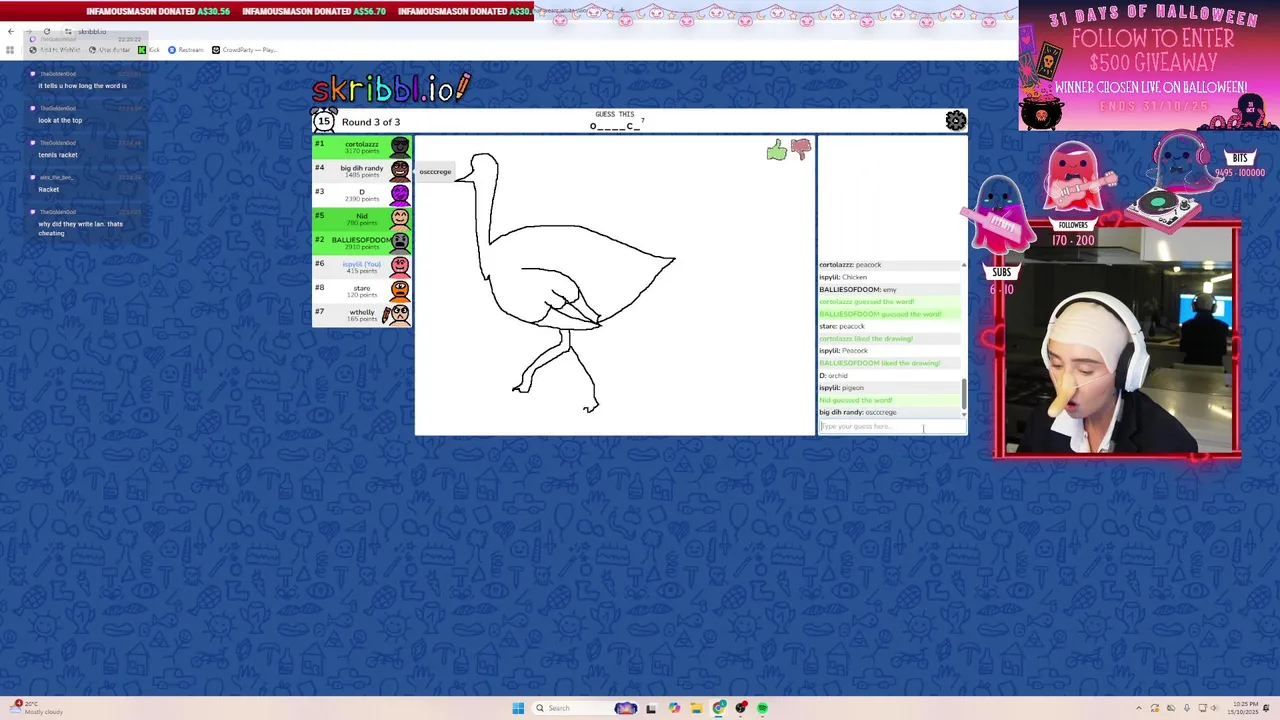Click the browser address bar skribbl.io
Image resolution: width=1280 pixels, height=720 pixels.
92,32
